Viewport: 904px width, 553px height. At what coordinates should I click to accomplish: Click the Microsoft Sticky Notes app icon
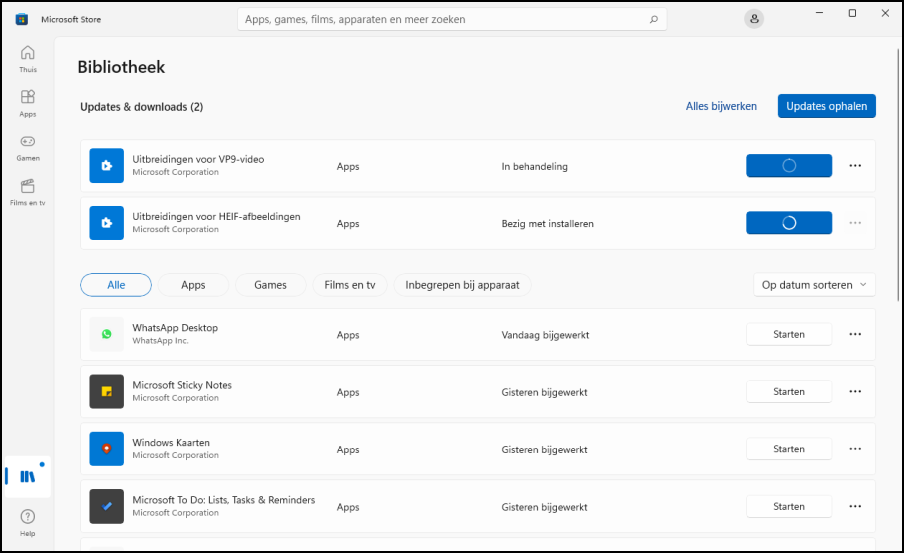click(107, 392)
